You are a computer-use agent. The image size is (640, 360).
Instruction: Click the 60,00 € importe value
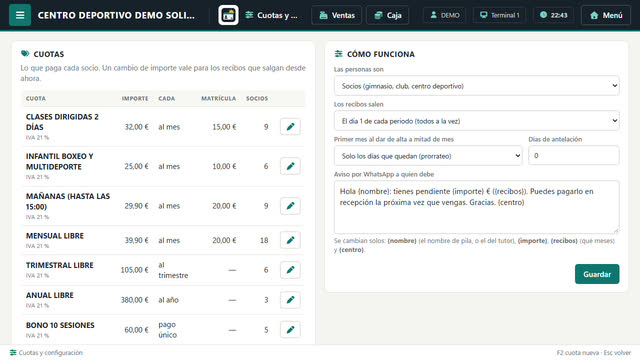point(136,330)
